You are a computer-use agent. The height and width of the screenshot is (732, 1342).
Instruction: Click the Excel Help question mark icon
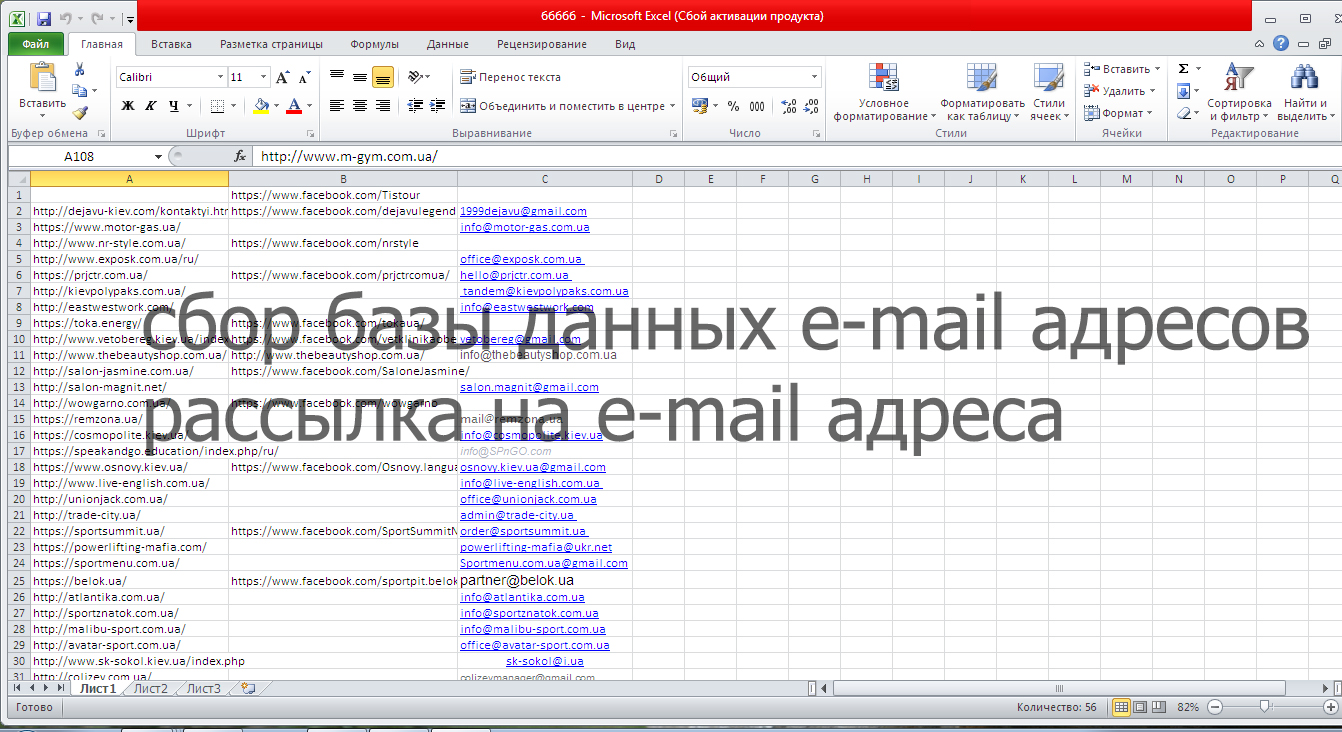[1281, 44]
